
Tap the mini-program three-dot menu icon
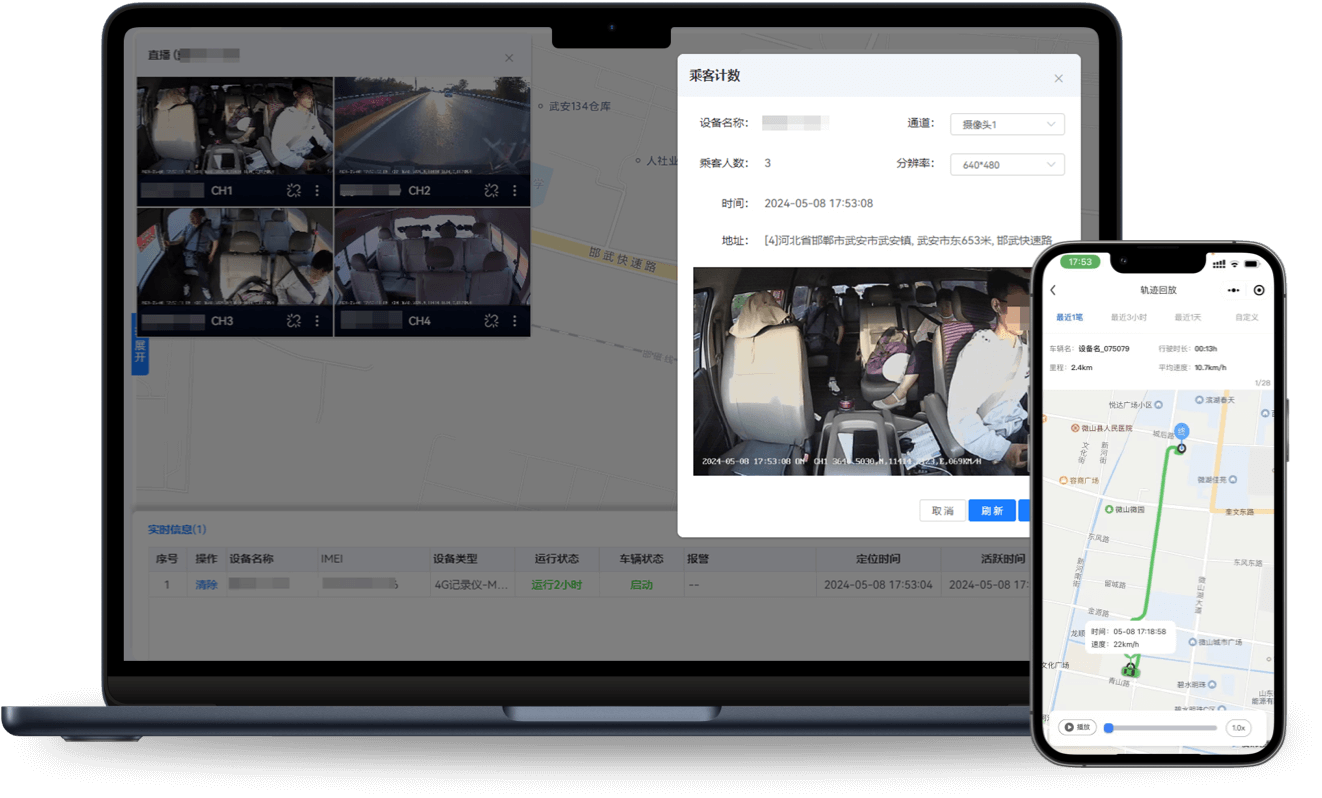click(1234, 290)
